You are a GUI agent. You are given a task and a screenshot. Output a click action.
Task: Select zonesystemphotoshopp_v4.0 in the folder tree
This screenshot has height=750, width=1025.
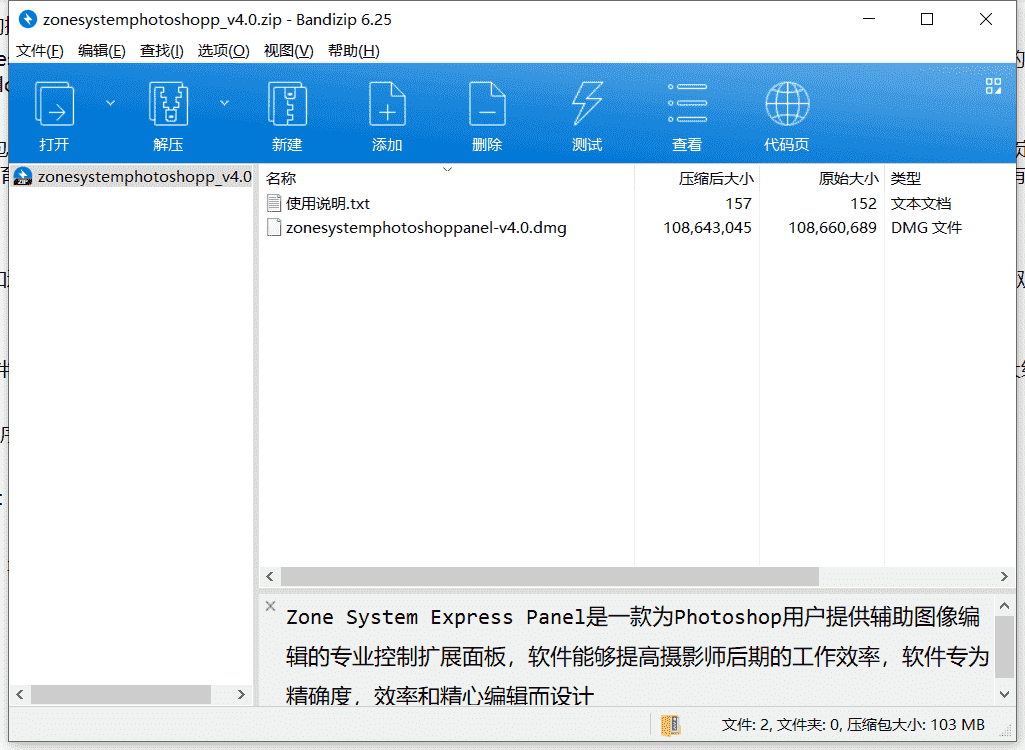[133, 177]
